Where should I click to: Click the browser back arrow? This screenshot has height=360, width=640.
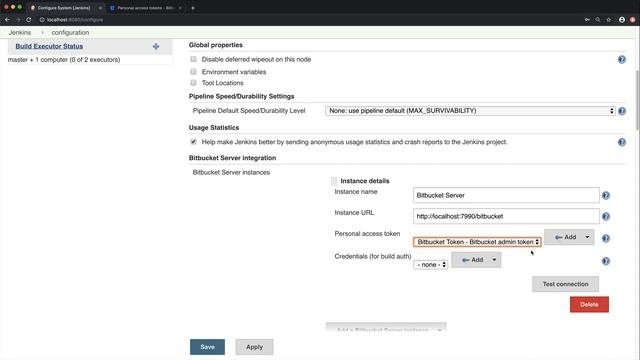(7, 20)
